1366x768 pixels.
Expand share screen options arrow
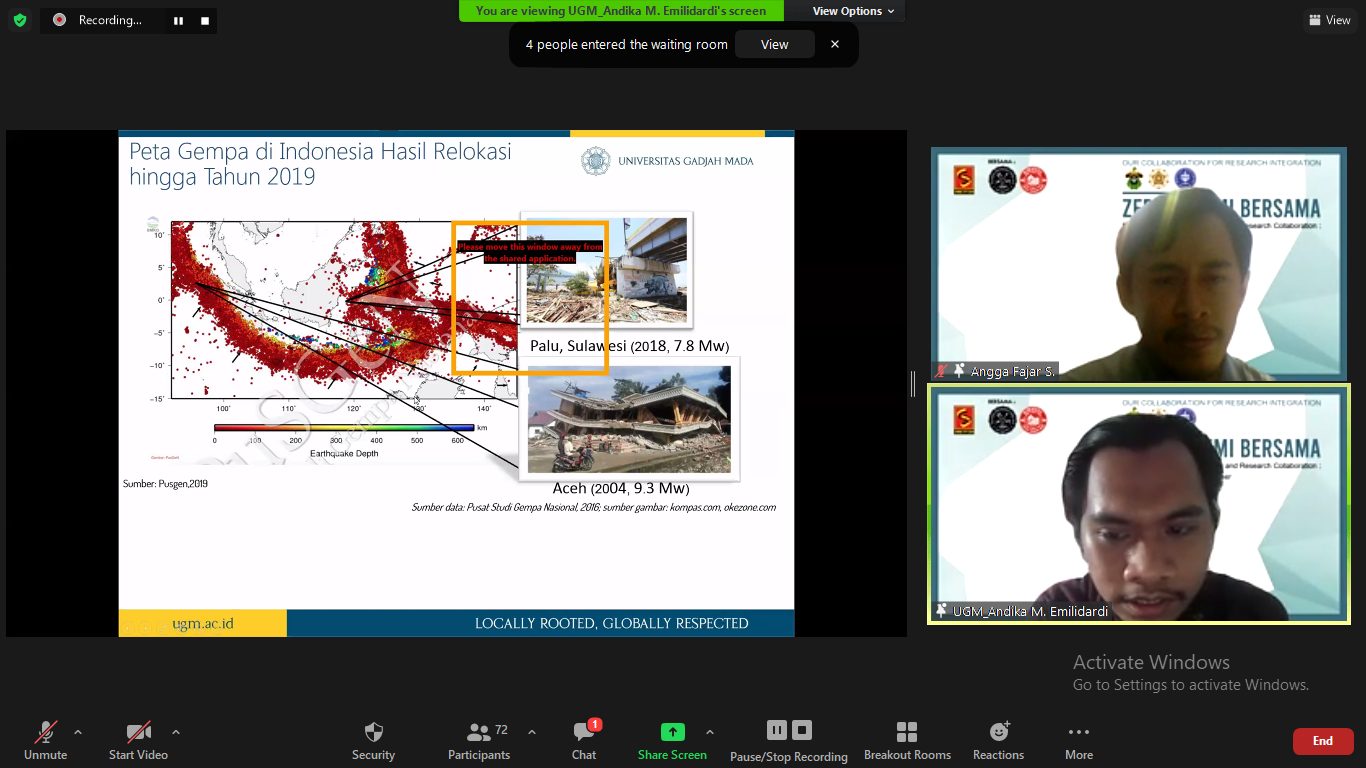click(x=710, y=731)
